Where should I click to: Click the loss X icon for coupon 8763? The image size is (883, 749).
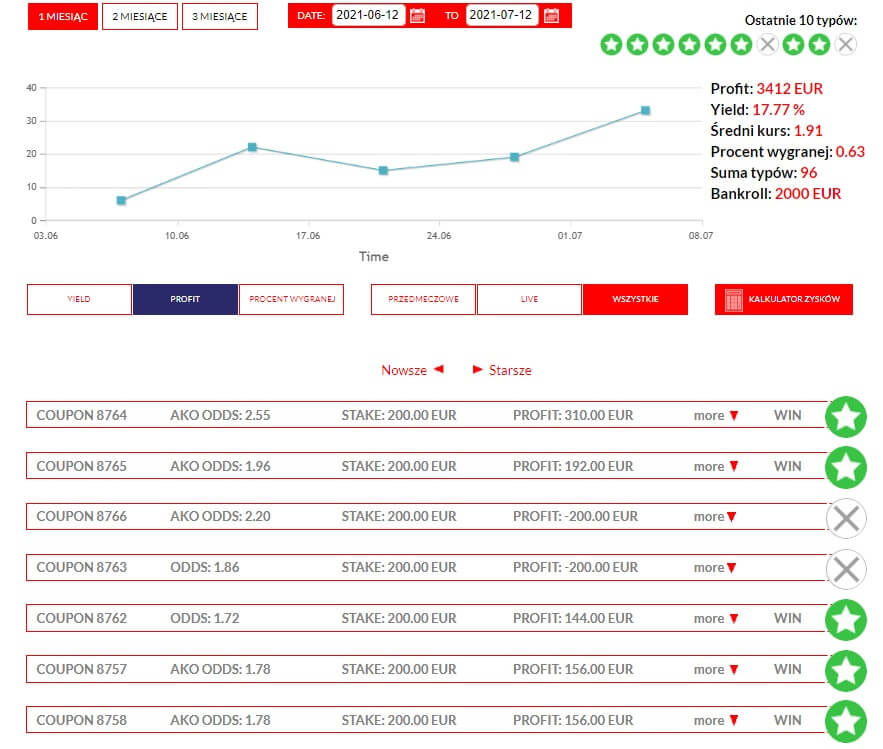845,569
